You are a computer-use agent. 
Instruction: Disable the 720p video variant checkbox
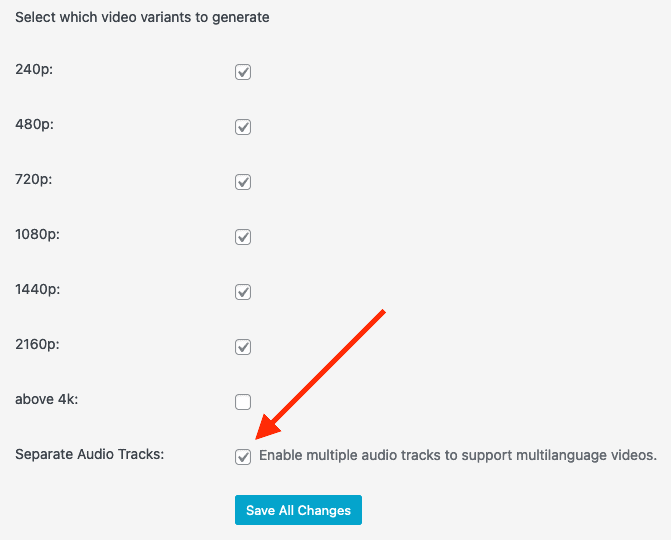point(243,182)
